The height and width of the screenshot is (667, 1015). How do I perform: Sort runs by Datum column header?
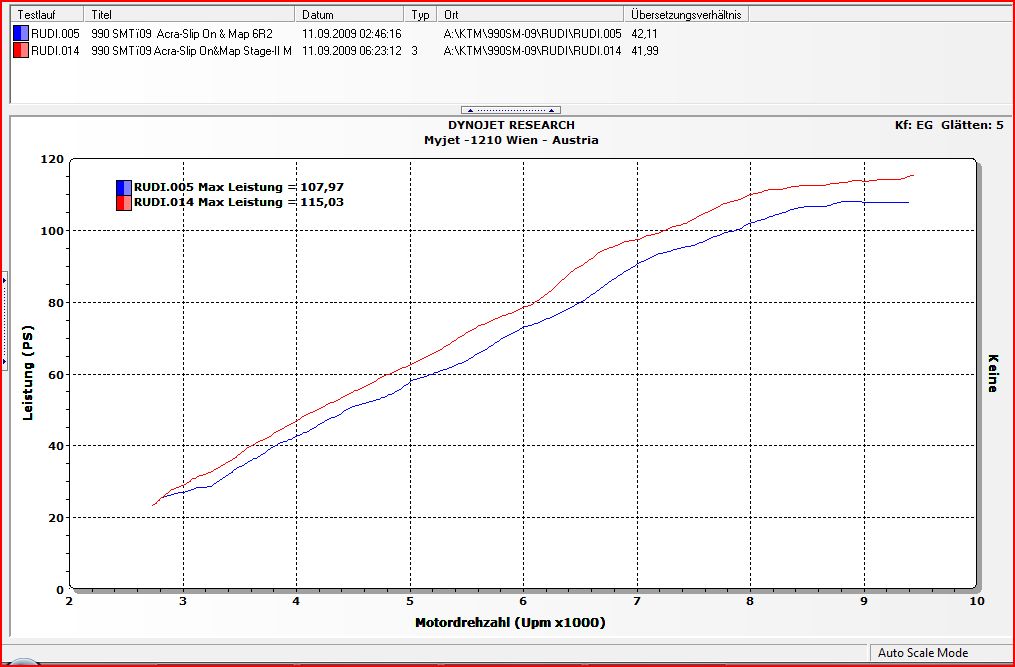point(350,15)
